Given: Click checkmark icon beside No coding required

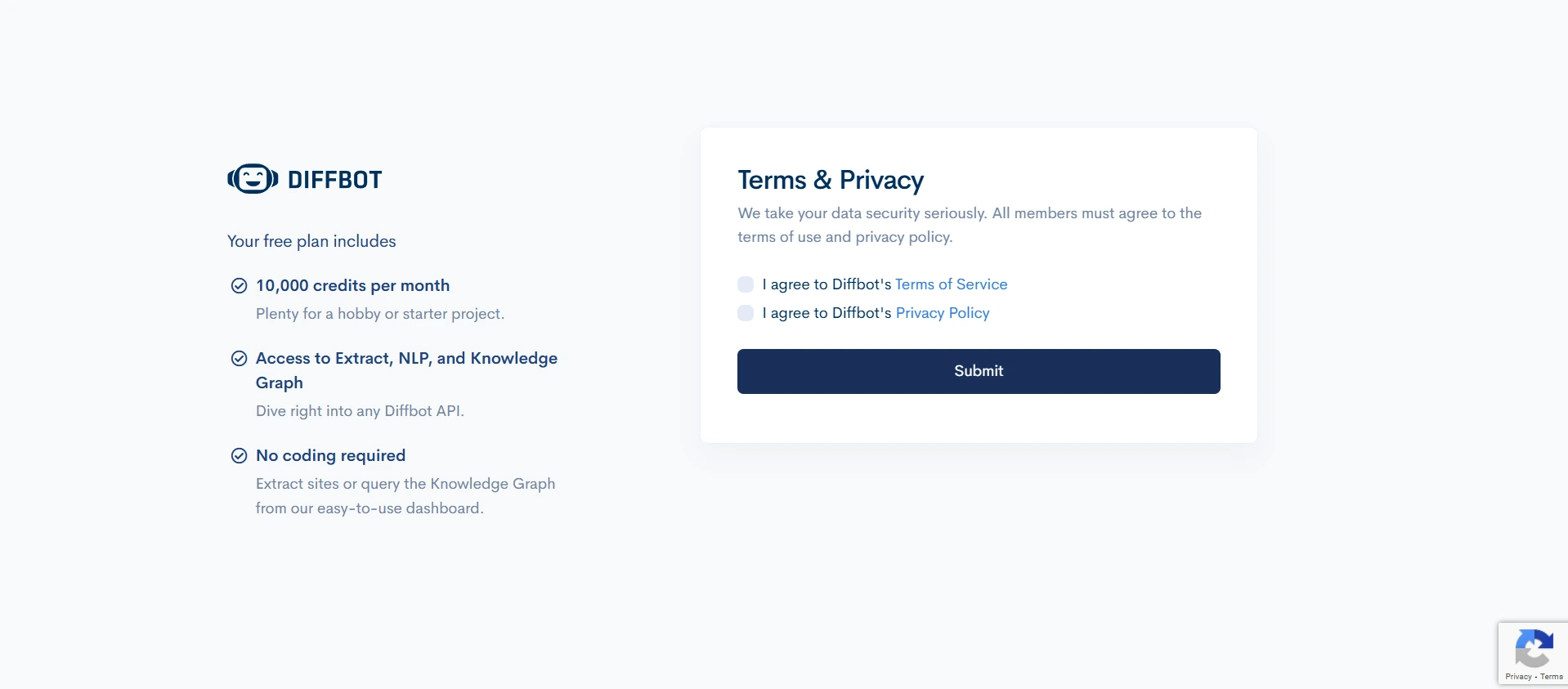Looking at the screenshot, I should pyautogui.click(x=239, y=455).
